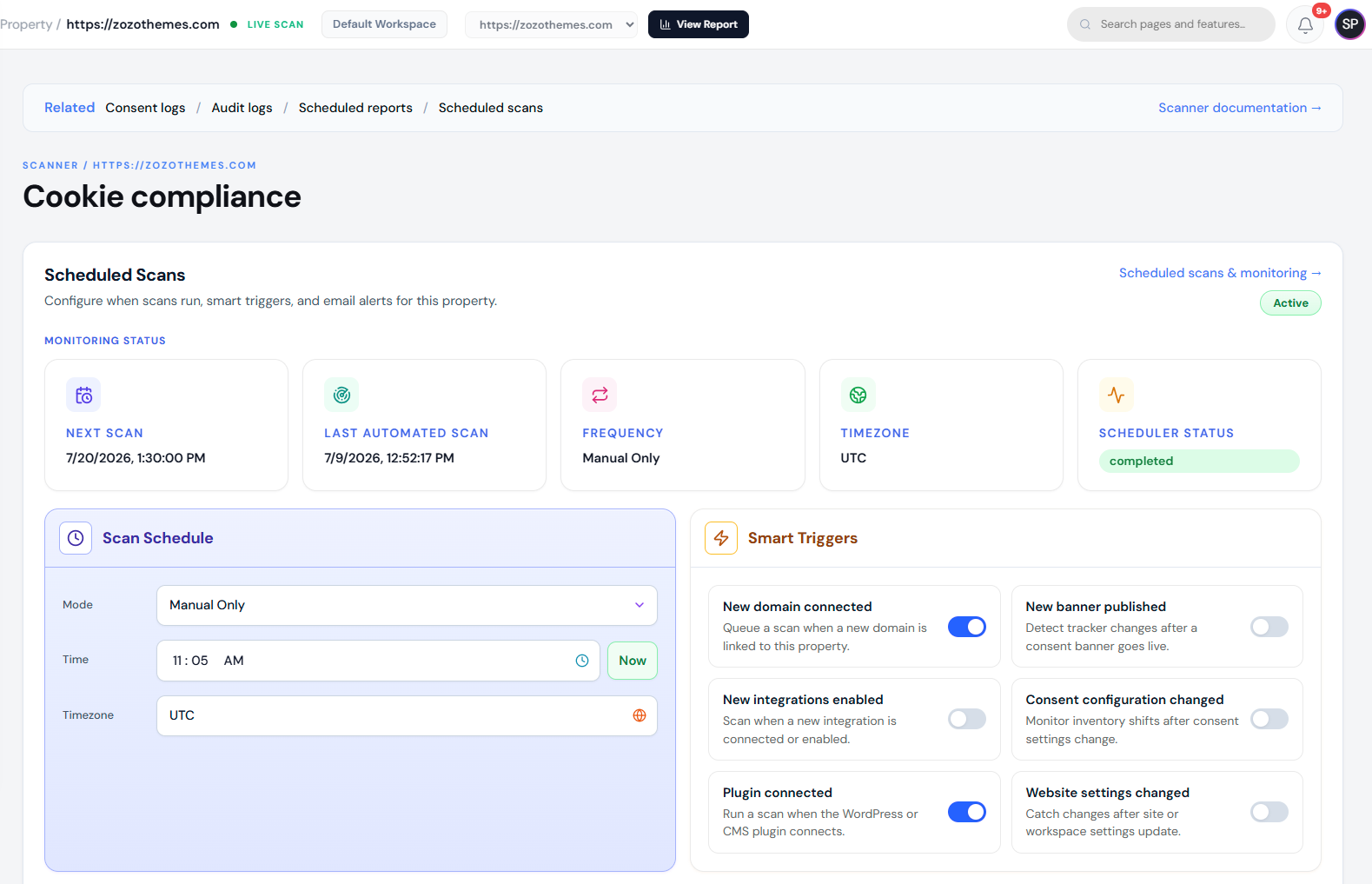Image resolution: width=1372 pixels, height=884 pixels.
Task: Click the Time input showing 11:05 AM
Action: (378, 661)
